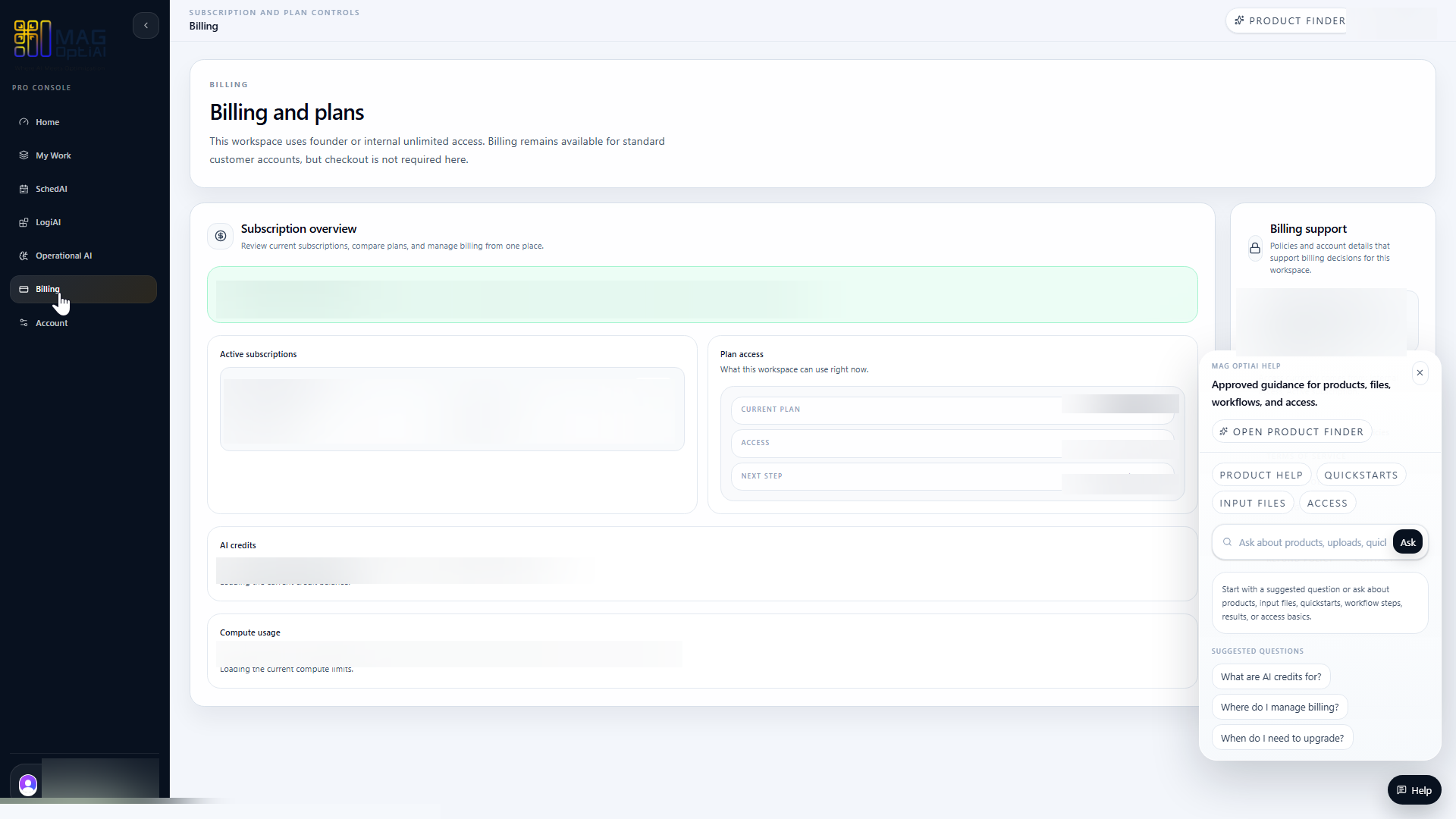Click the Suggested Questions label

1257,651
